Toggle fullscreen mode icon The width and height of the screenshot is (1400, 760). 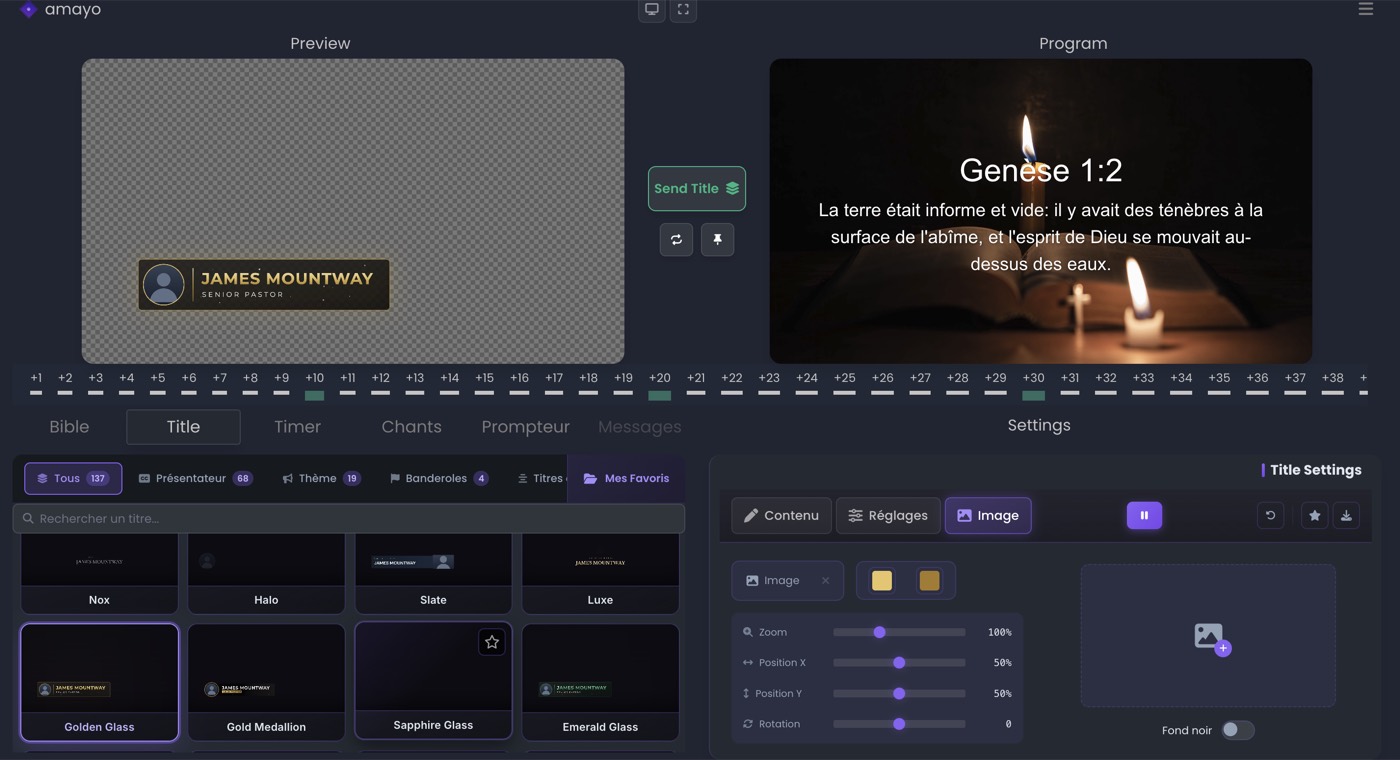click(x=683, y=10)
